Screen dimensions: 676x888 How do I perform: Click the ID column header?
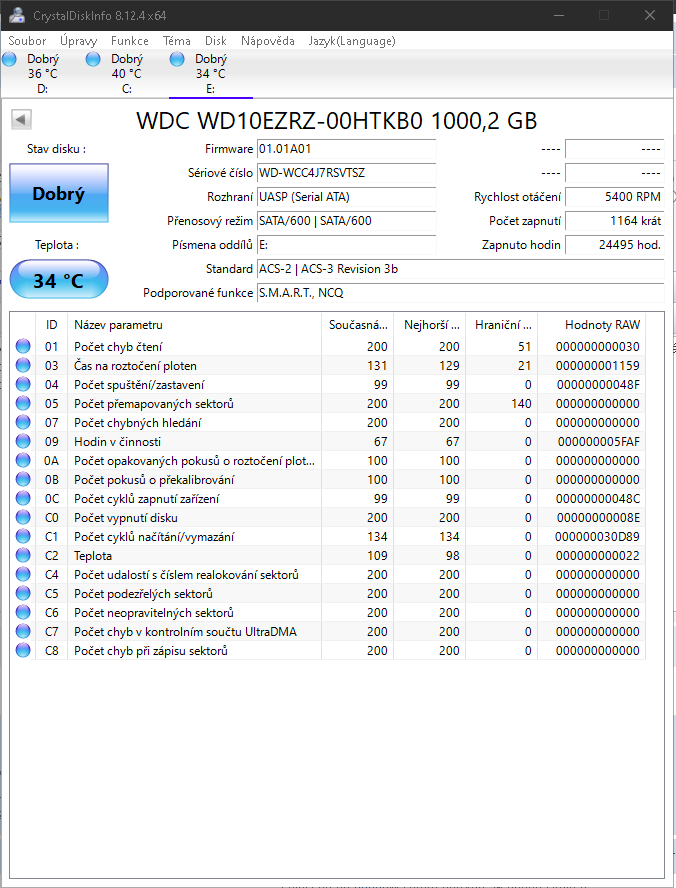[x=52, y=325]
